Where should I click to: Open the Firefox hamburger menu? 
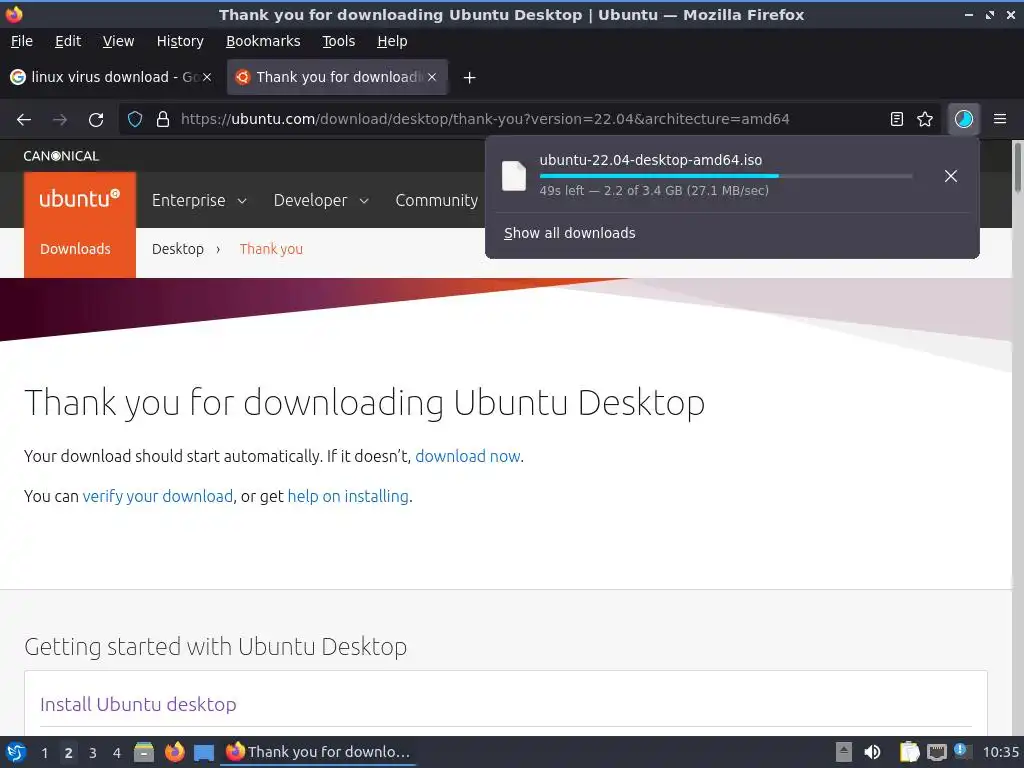point(1000,119)
